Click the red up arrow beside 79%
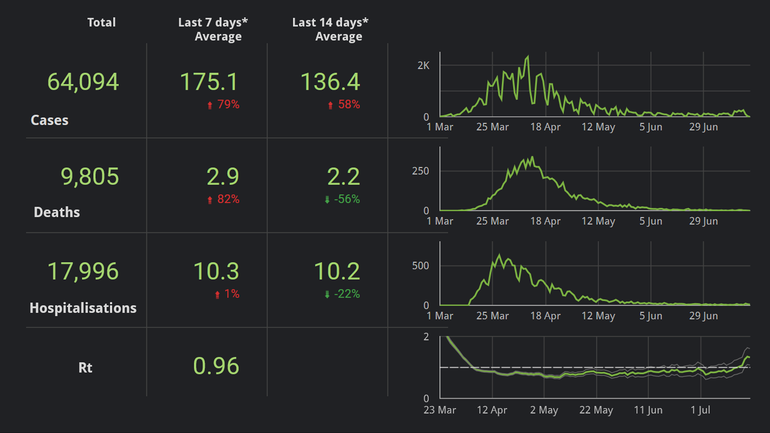Screen dimensions: 770x433 click(x=209, y=105)
